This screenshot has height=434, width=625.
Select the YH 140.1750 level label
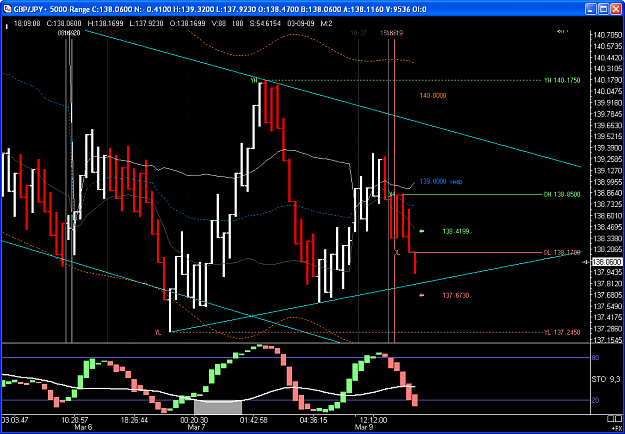tap(562, 81)
